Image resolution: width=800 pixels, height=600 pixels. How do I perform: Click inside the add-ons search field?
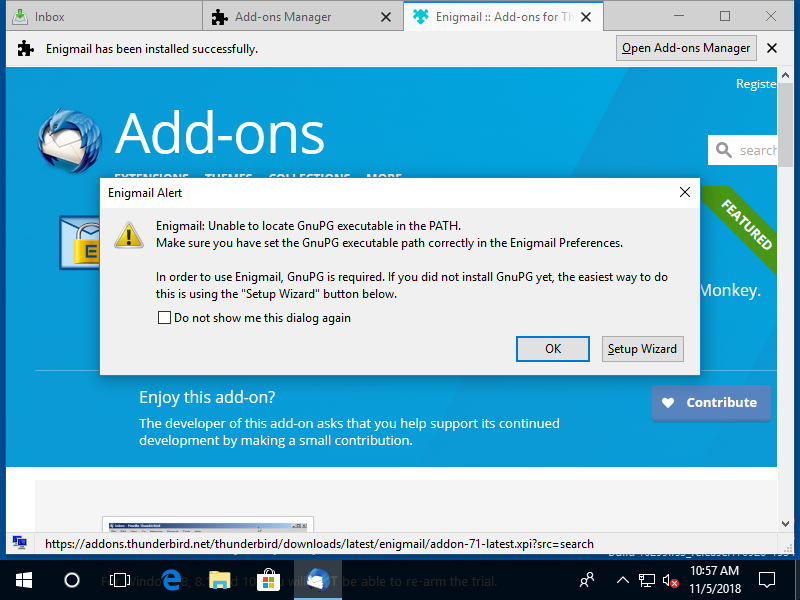[755, 150]
